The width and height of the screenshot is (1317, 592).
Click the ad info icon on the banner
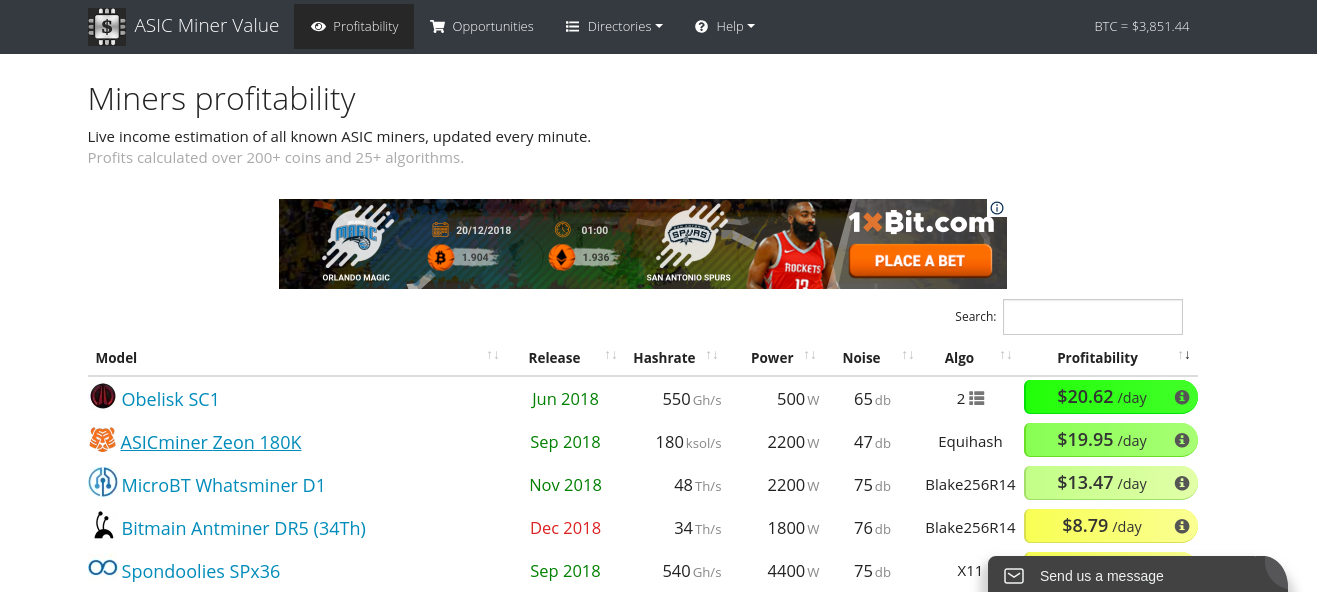(997, 208)
